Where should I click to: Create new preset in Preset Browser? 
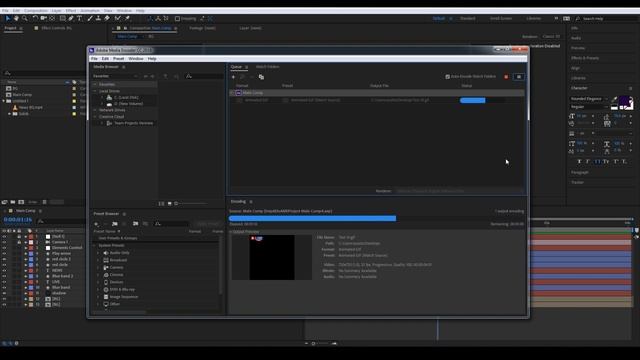96,224
